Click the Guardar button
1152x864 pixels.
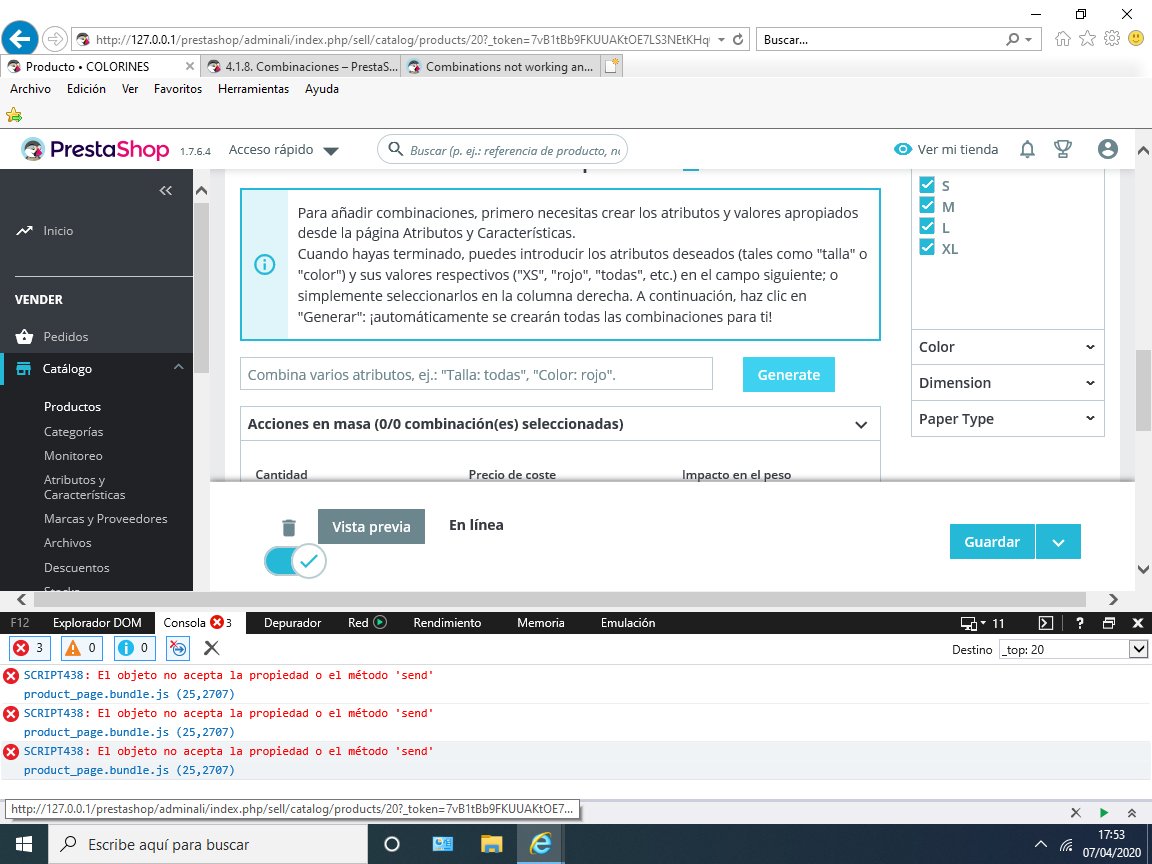coord(992,542)
